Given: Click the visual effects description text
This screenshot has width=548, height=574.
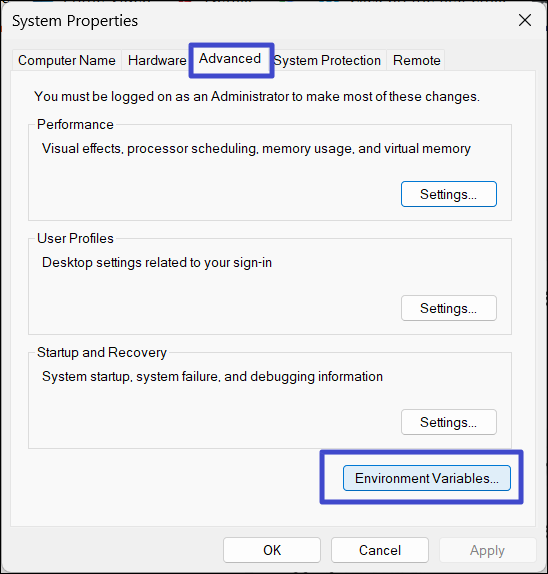Looking at the screenshot, I should tap(256, 149).
